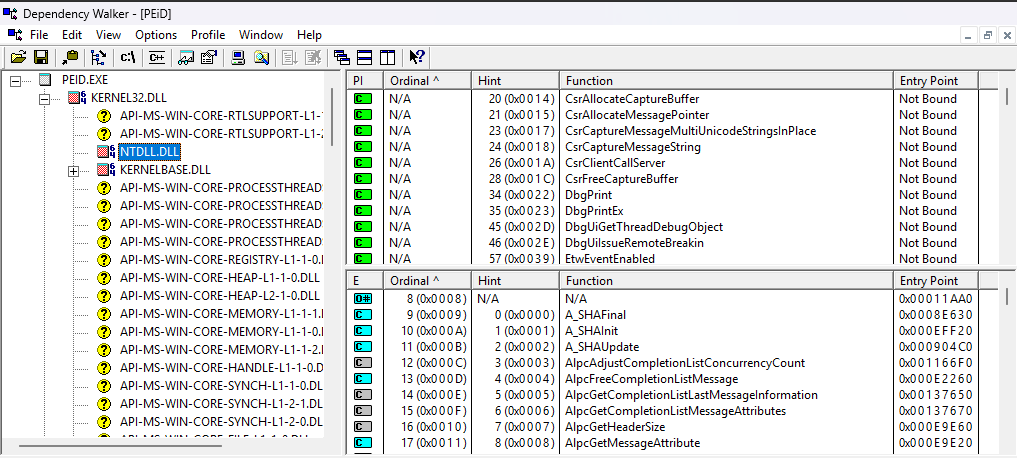This screenshot has height=458, width=1017.
Task: Expand the KERNELBASE.DLL tree node
Action: coord(73,171)
